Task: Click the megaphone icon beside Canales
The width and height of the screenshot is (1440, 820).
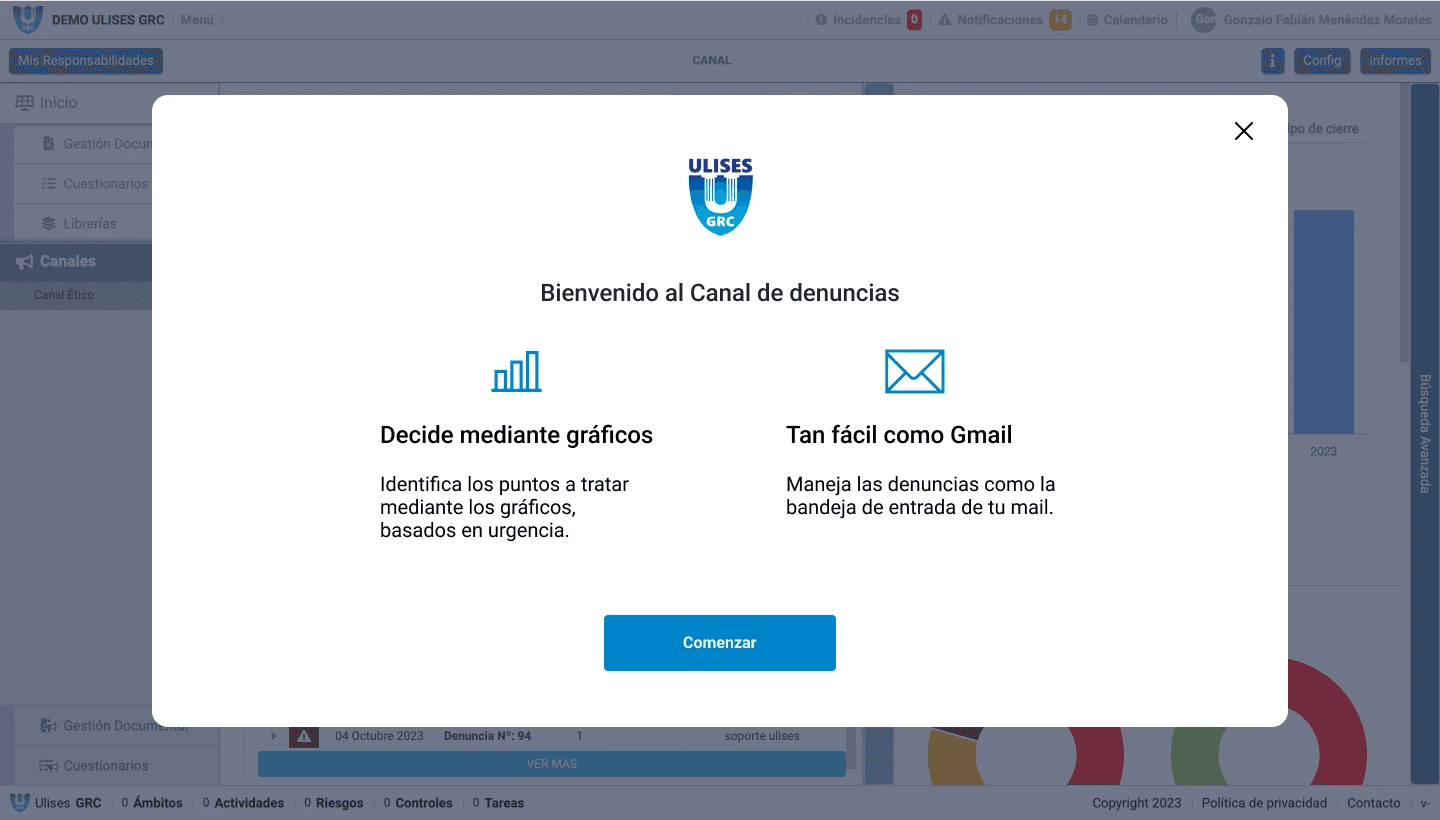Action: point(25,262)
